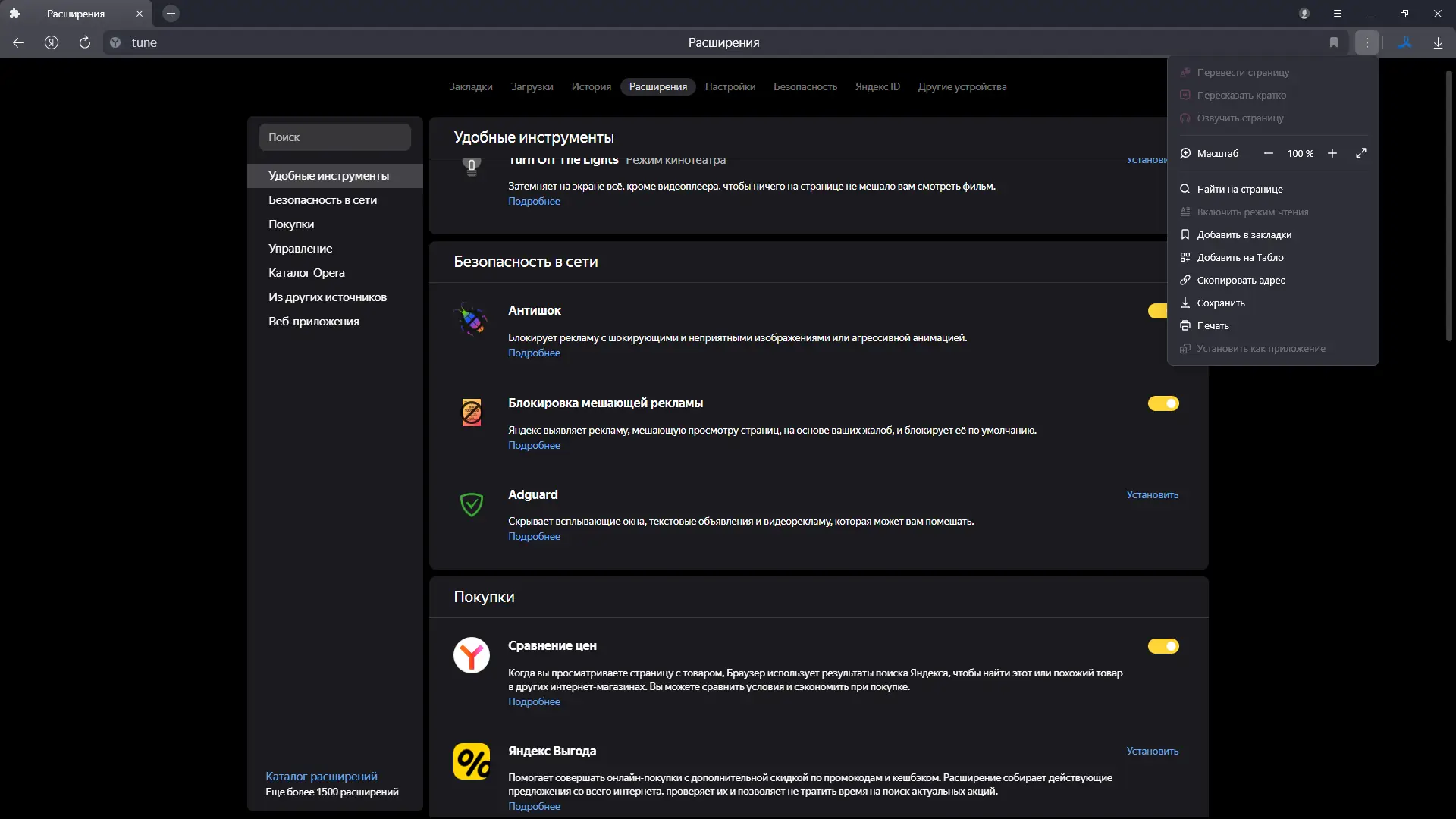
Task: Click the Поиск extensions search field
Action: pyautogui.click(x=335, y=137)
